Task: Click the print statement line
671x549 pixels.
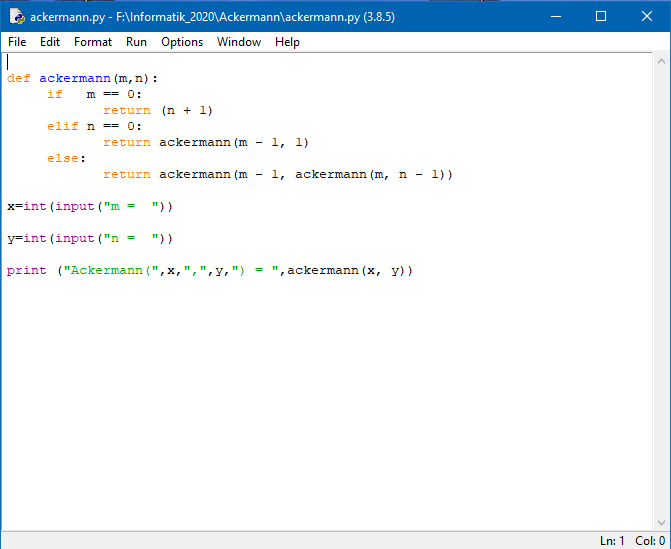Action: tap(209, 270)
